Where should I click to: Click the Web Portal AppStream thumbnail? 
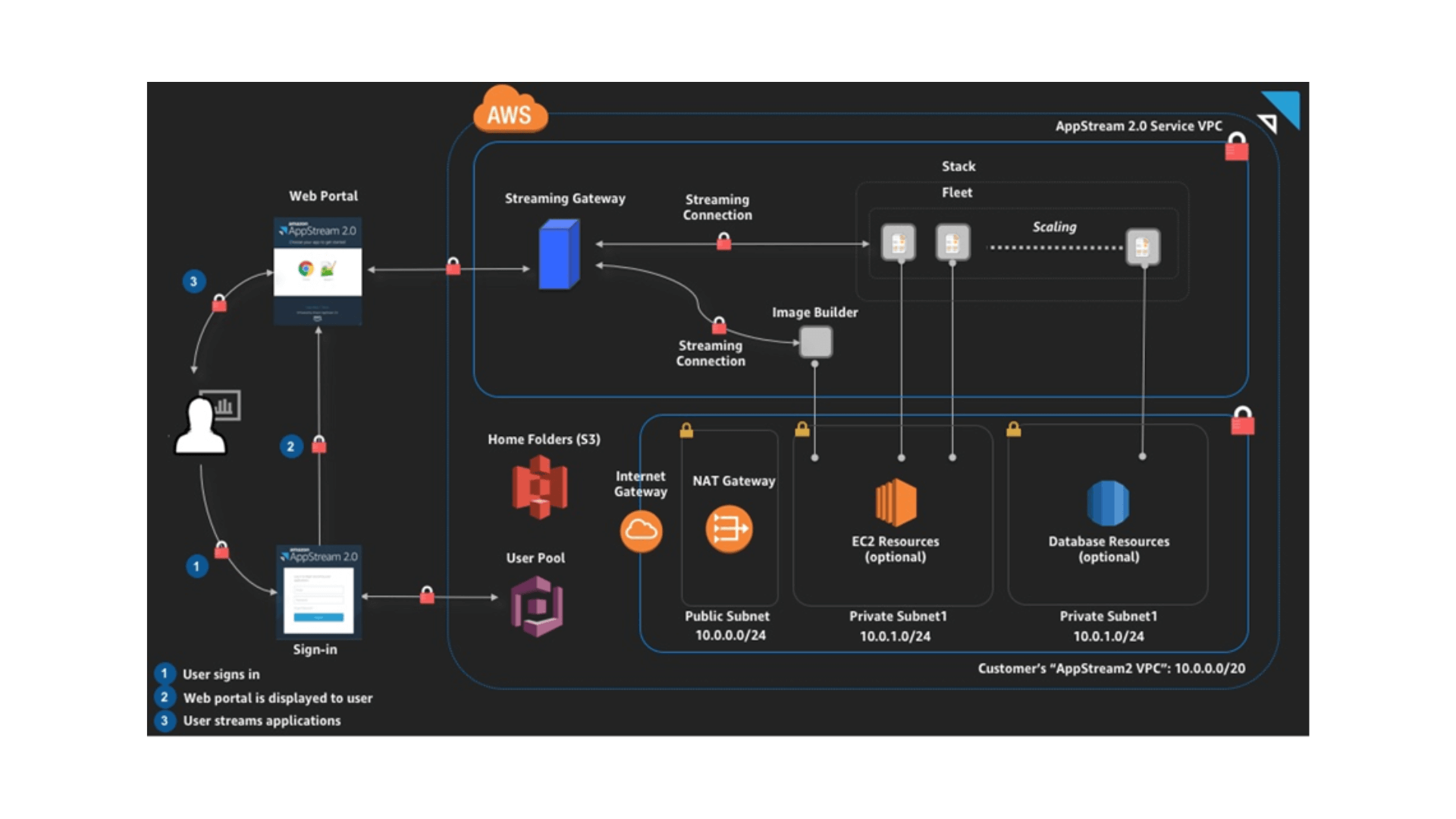(318, 271)
